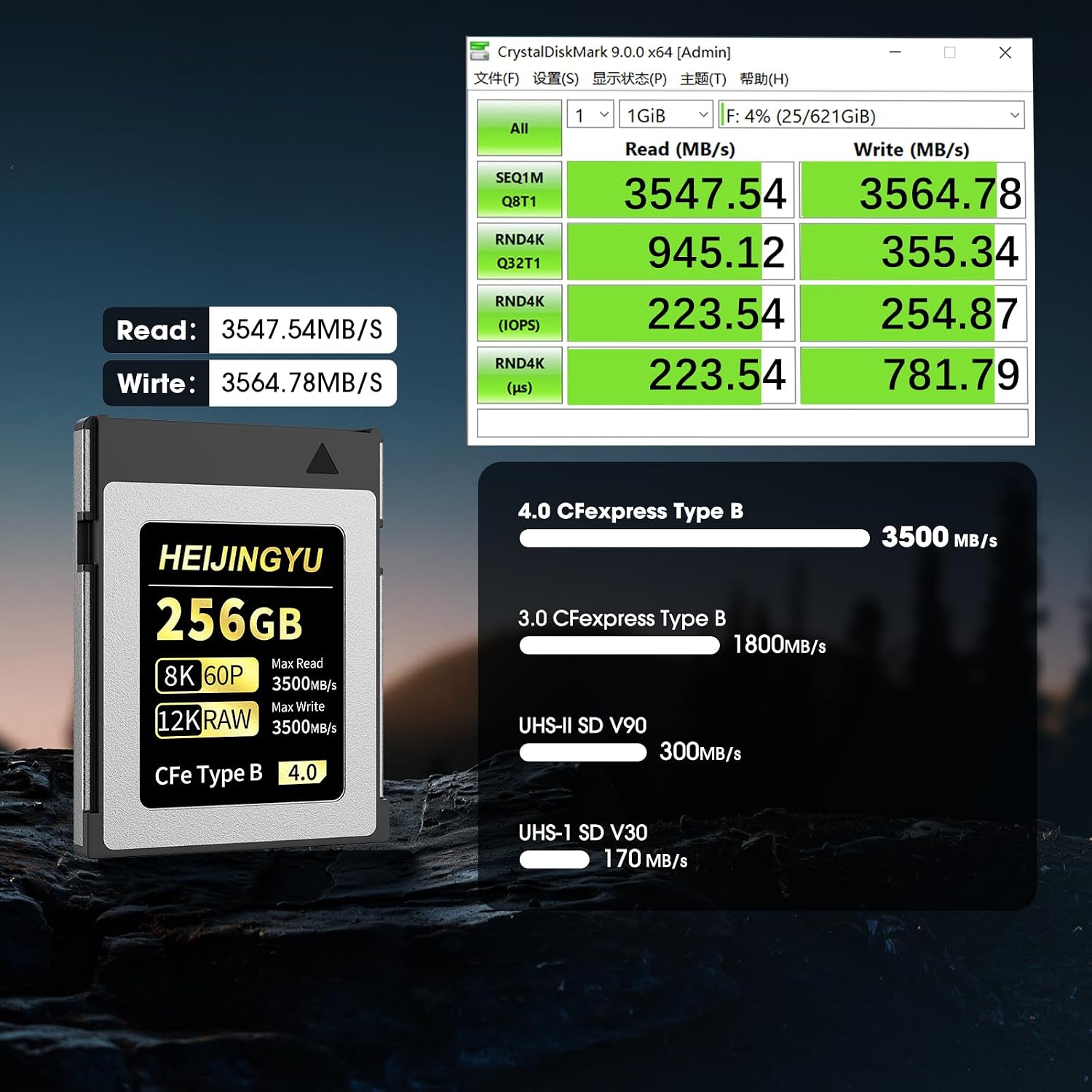Click the Read (MB/s) column header
Image resolution: width=1092 pixels, height=1092 pixels.
click(x=680, y=149)
